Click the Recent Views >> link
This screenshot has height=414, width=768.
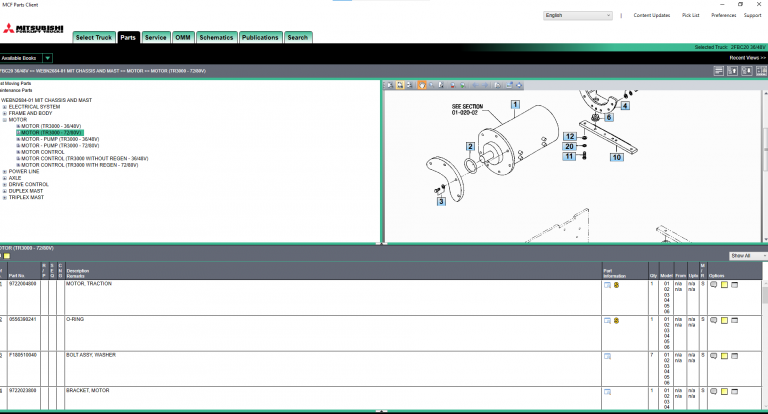pos(747,58)
